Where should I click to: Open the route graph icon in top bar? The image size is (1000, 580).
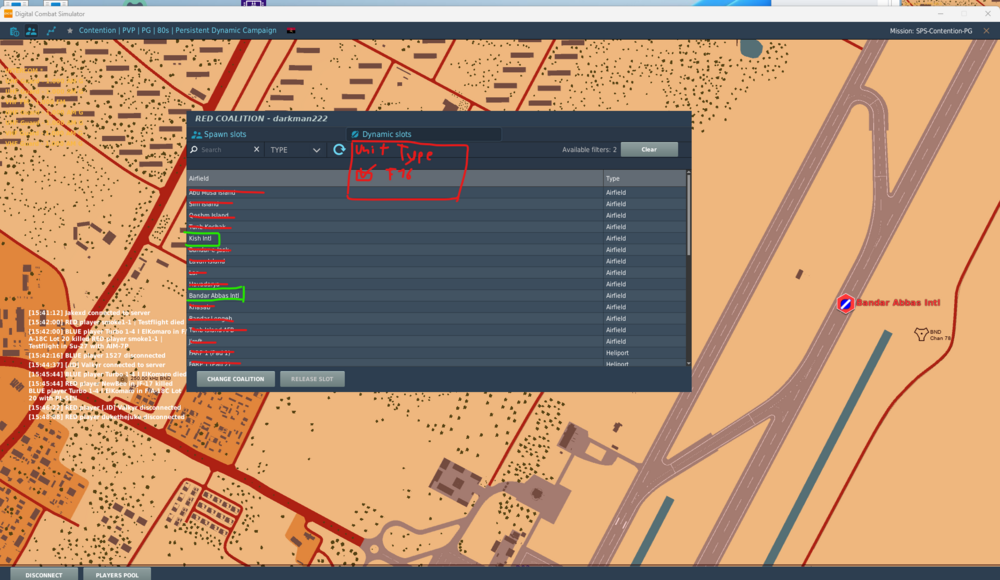click(51, 31)
